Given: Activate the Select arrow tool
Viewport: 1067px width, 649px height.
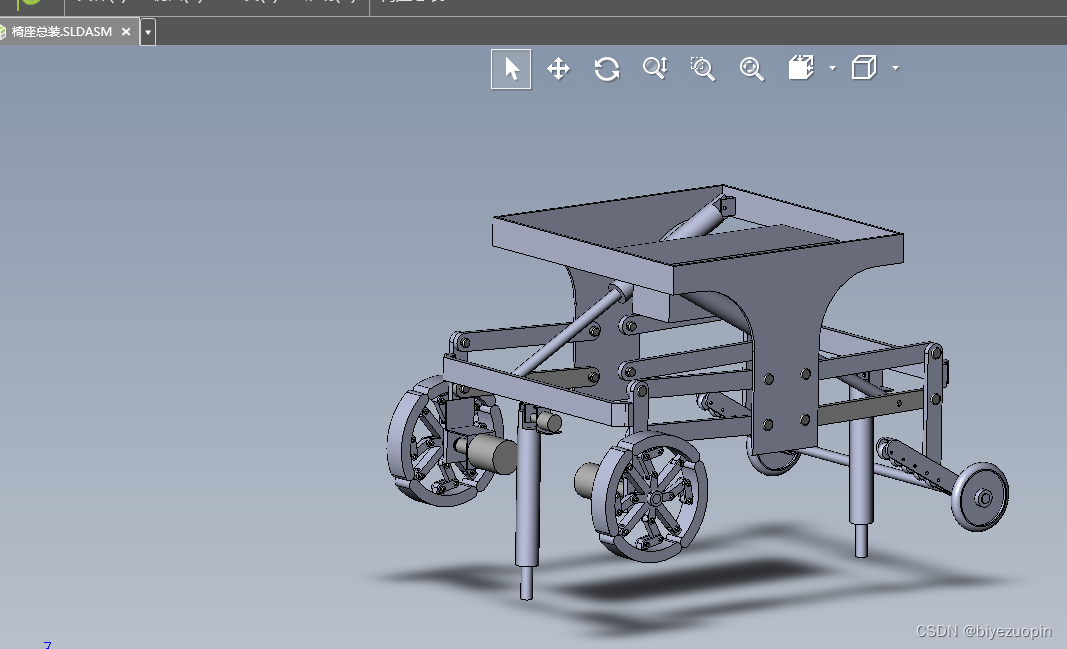Looking at the screenshot, I should [x=511, y=69].
